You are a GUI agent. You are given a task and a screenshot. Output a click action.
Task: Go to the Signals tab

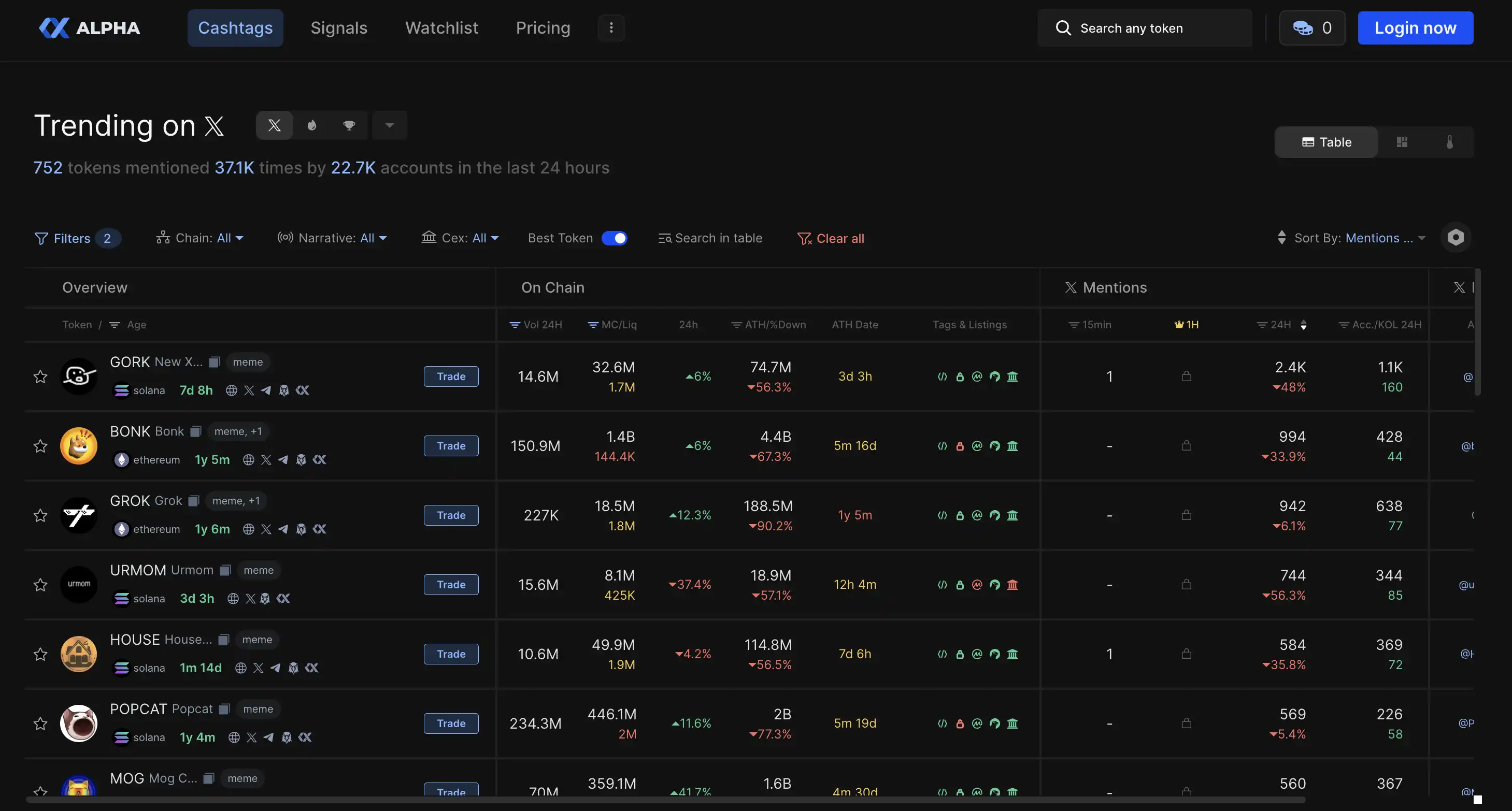(x=339, y=27)
